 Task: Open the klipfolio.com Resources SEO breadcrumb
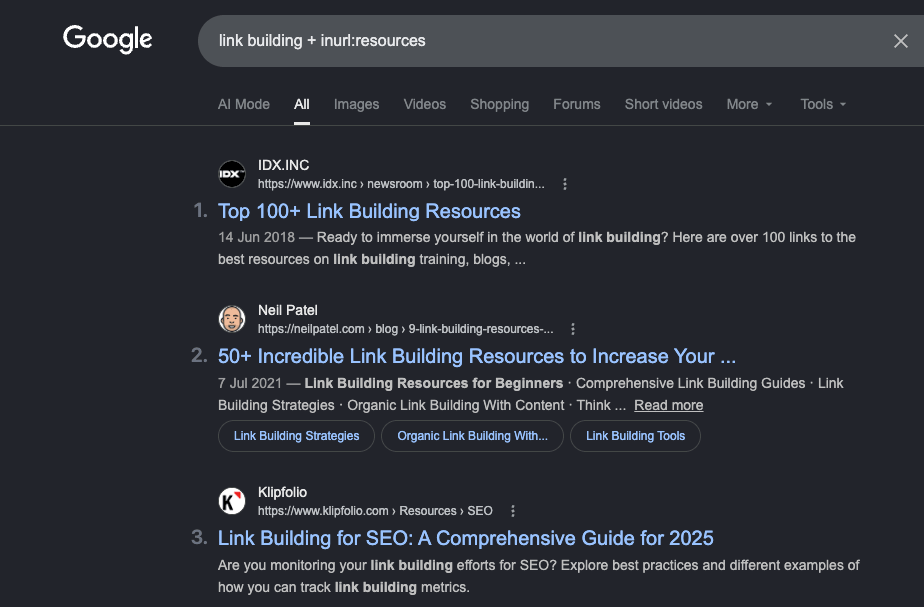[375, 511]
